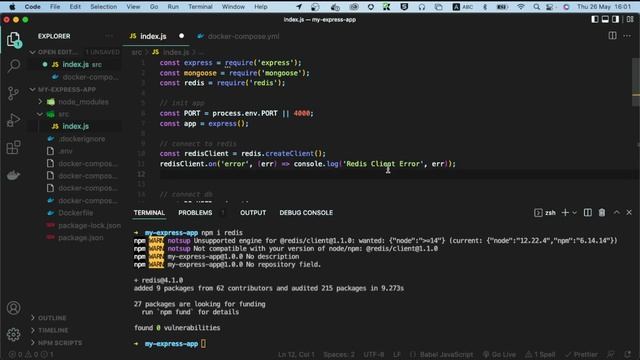Click breadcrumb src path segment
The width and height of the screenshot is (640, 360).
click(x=137, y=52)
